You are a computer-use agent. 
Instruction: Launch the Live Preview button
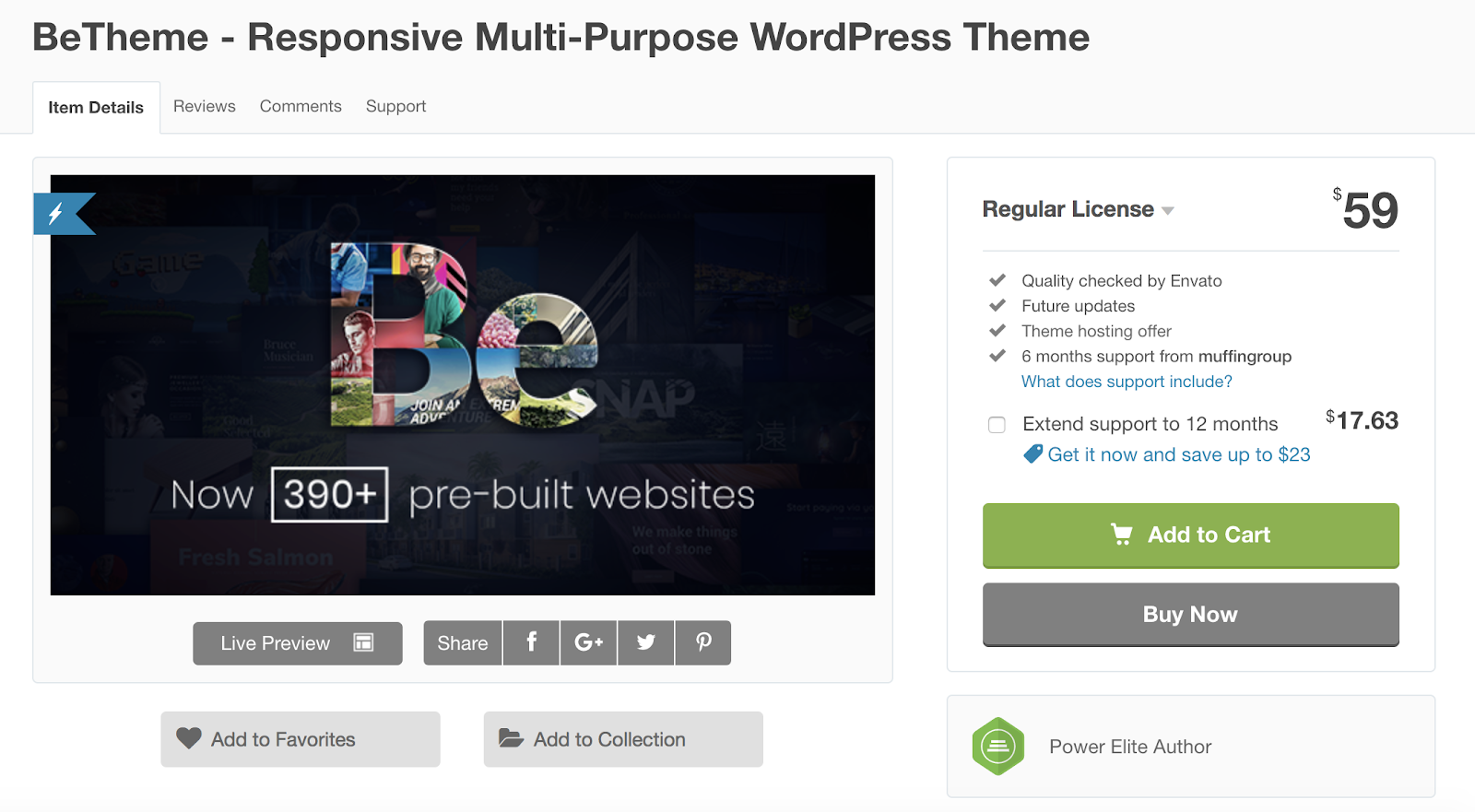[x=298, y=643]
